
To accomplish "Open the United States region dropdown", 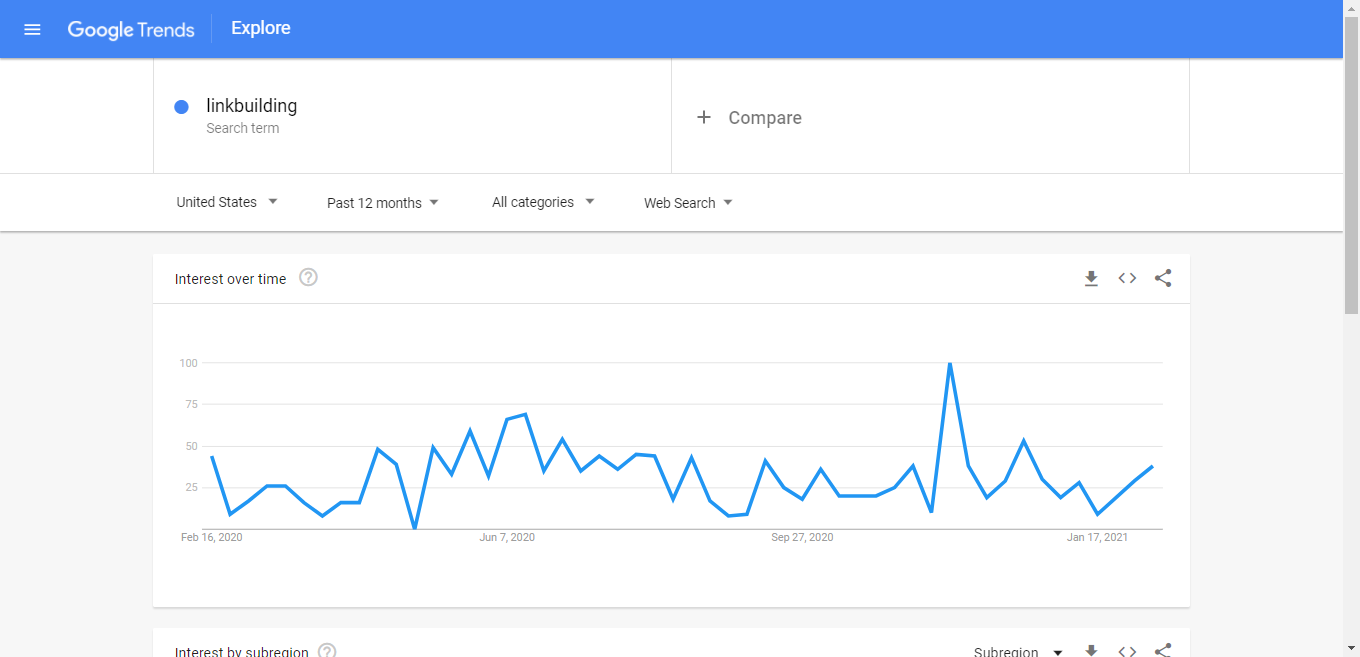I will pos(227,202).
